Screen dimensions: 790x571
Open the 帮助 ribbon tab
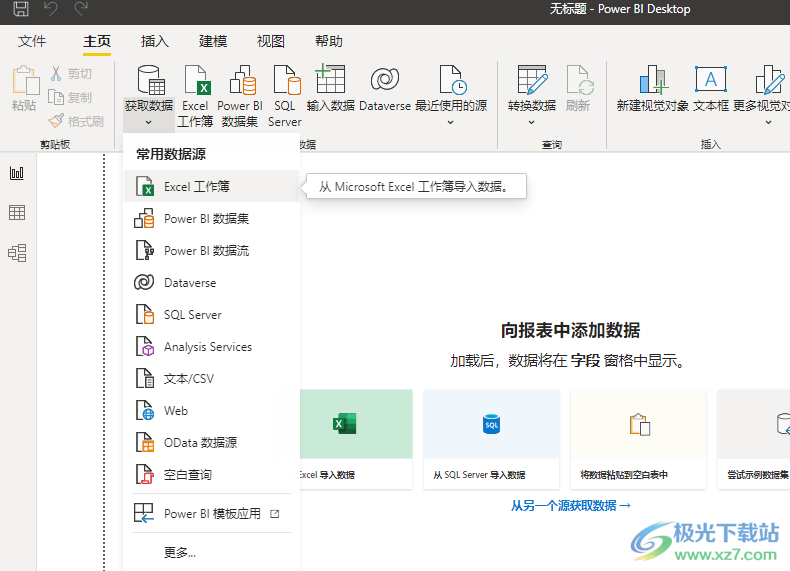pyautogui.click(x=328, y=41)
